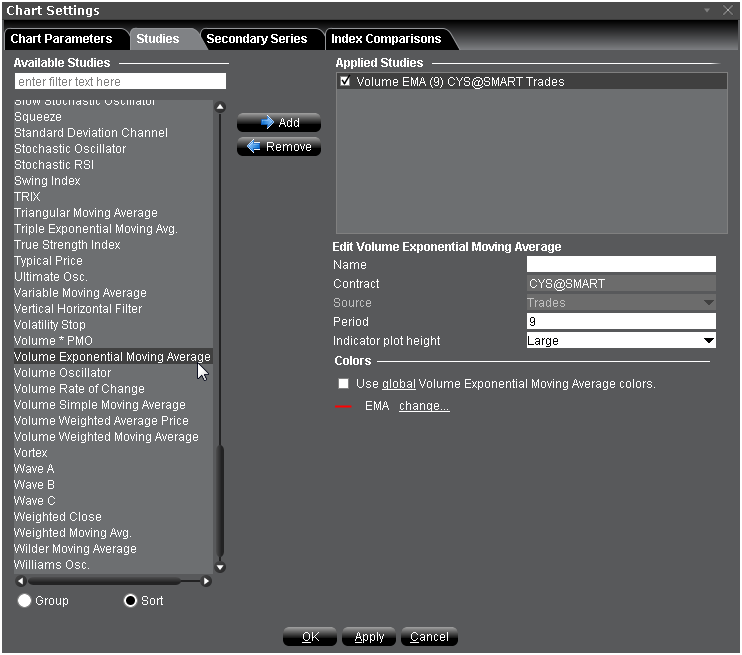Screen dimensions: 742x655
Task: Select the Group radio button
Action: click(x=25, y=601)
